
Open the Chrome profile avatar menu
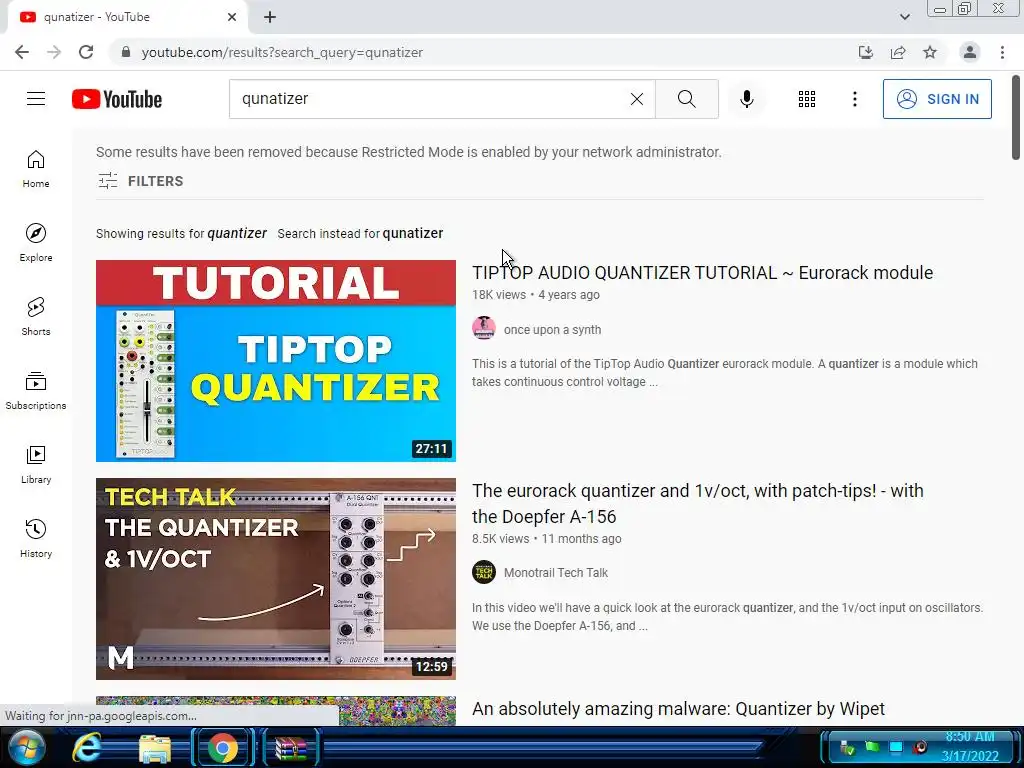970,52
